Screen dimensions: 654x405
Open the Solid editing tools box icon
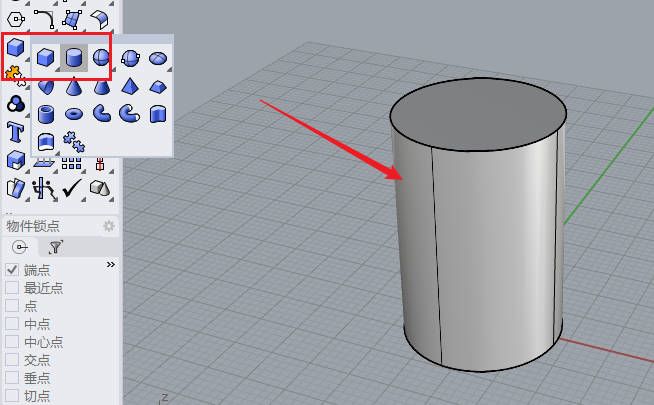coord(16,160)
